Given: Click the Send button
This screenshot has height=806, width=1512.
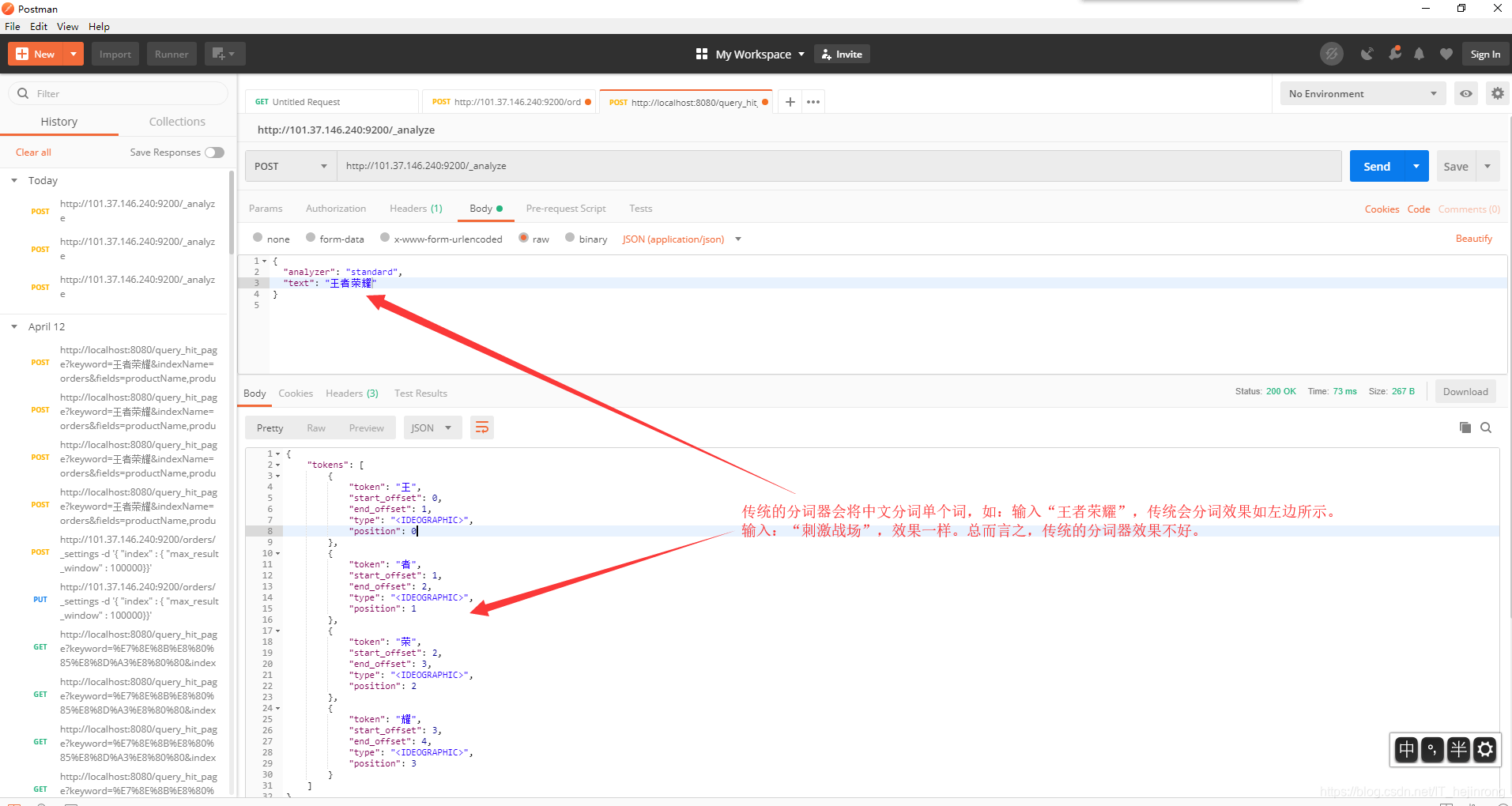Looking at the screenshot, I should pyautogui.click(x=1377, y=166).
